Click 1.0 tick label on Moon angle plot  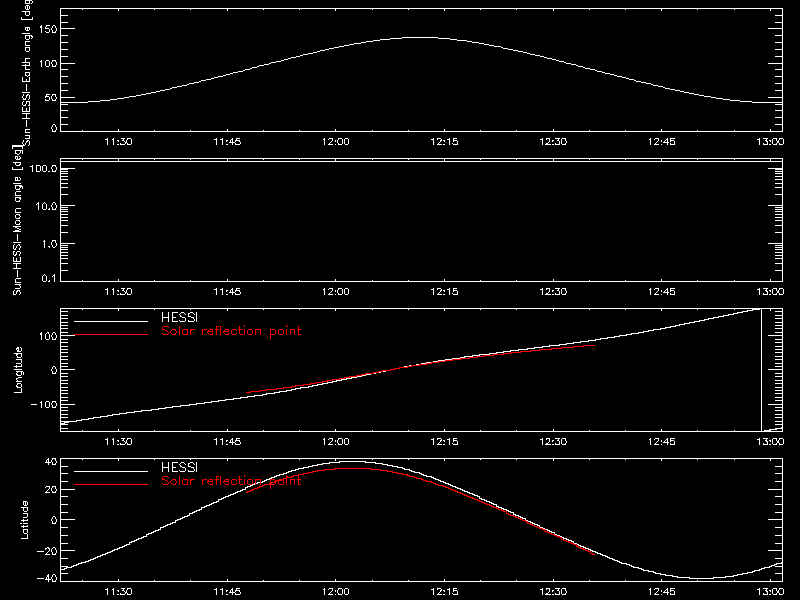49,244
